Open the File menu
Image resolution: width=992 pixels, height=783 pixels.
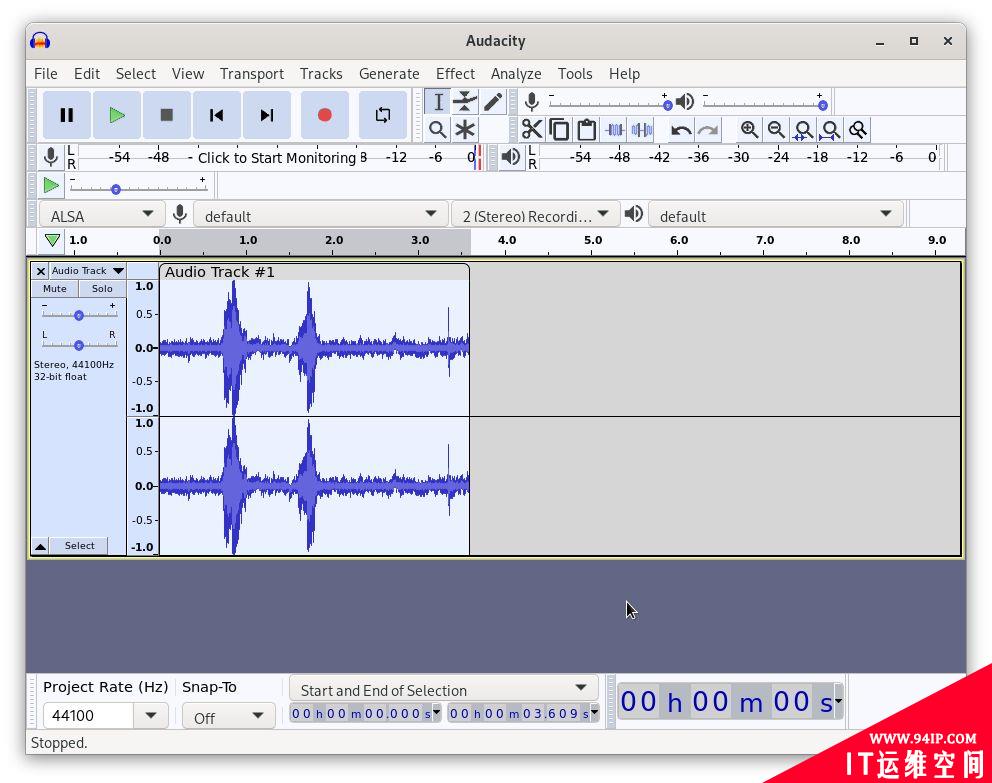[46, 73]
